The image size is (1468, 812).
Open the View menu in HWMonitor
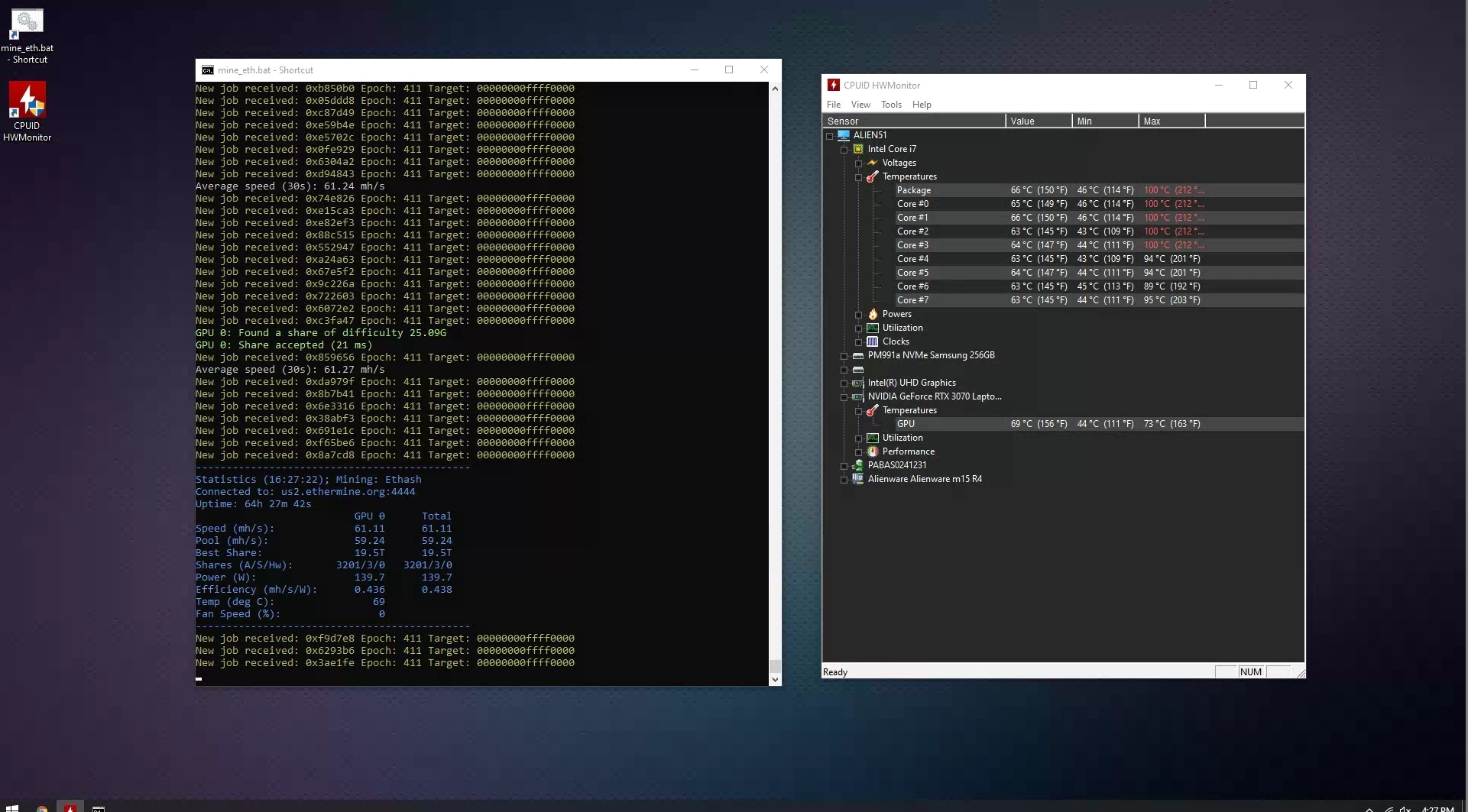860,105
